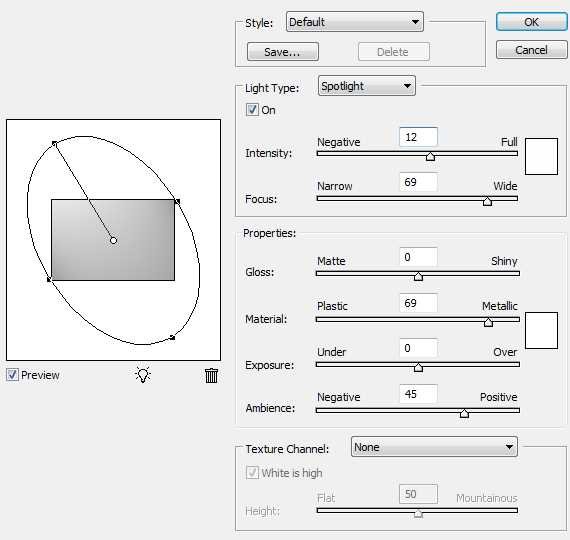Click the Intensity slider thumb

[x=430, y=156]
